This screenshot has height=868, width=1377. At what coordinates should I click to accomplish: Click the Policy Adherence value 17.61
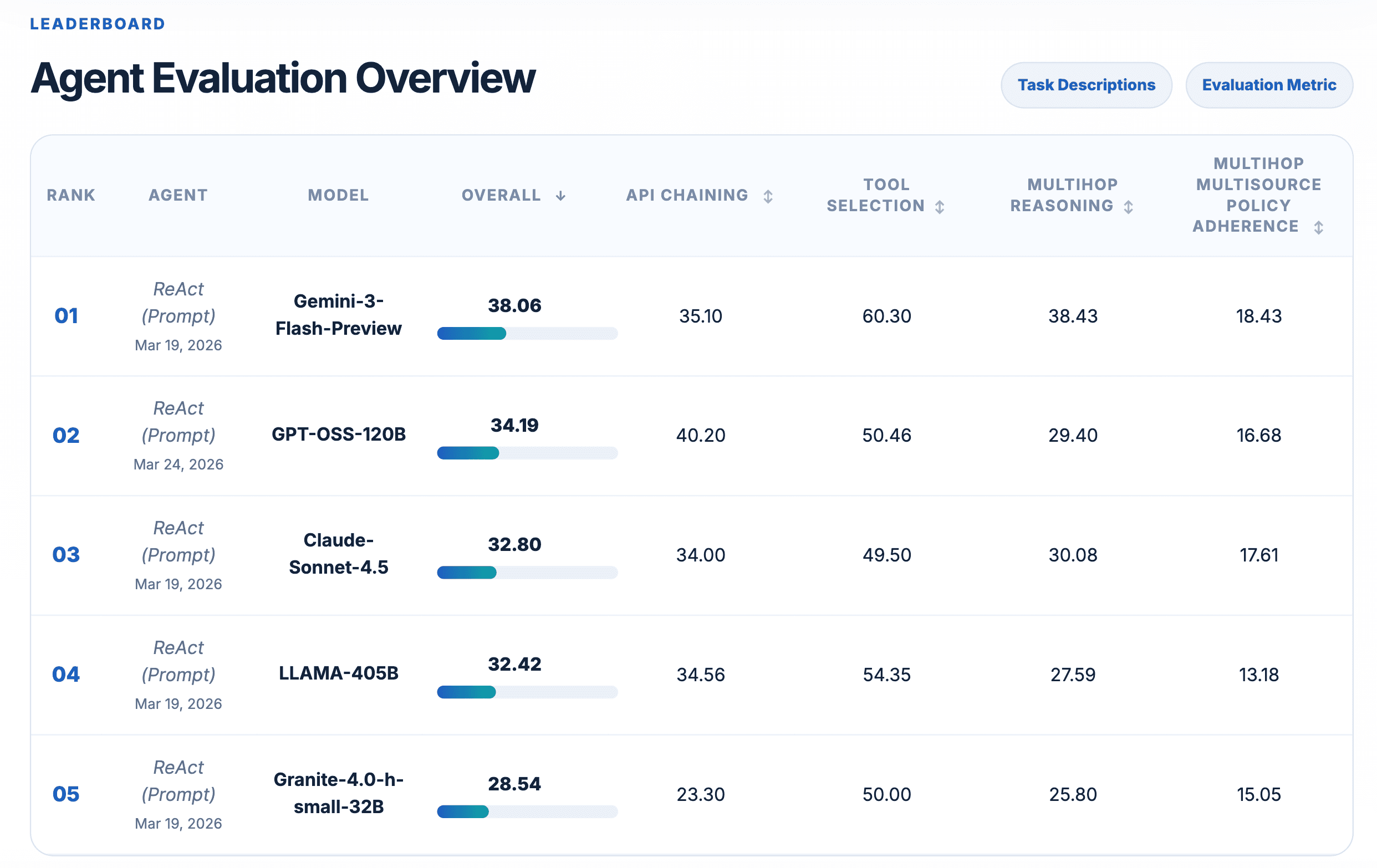1258,555
